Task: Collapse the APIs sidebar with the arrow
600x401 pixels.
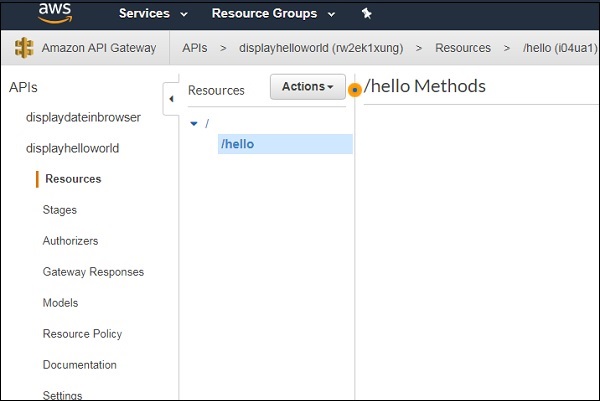Action: (x=169, y=99)
